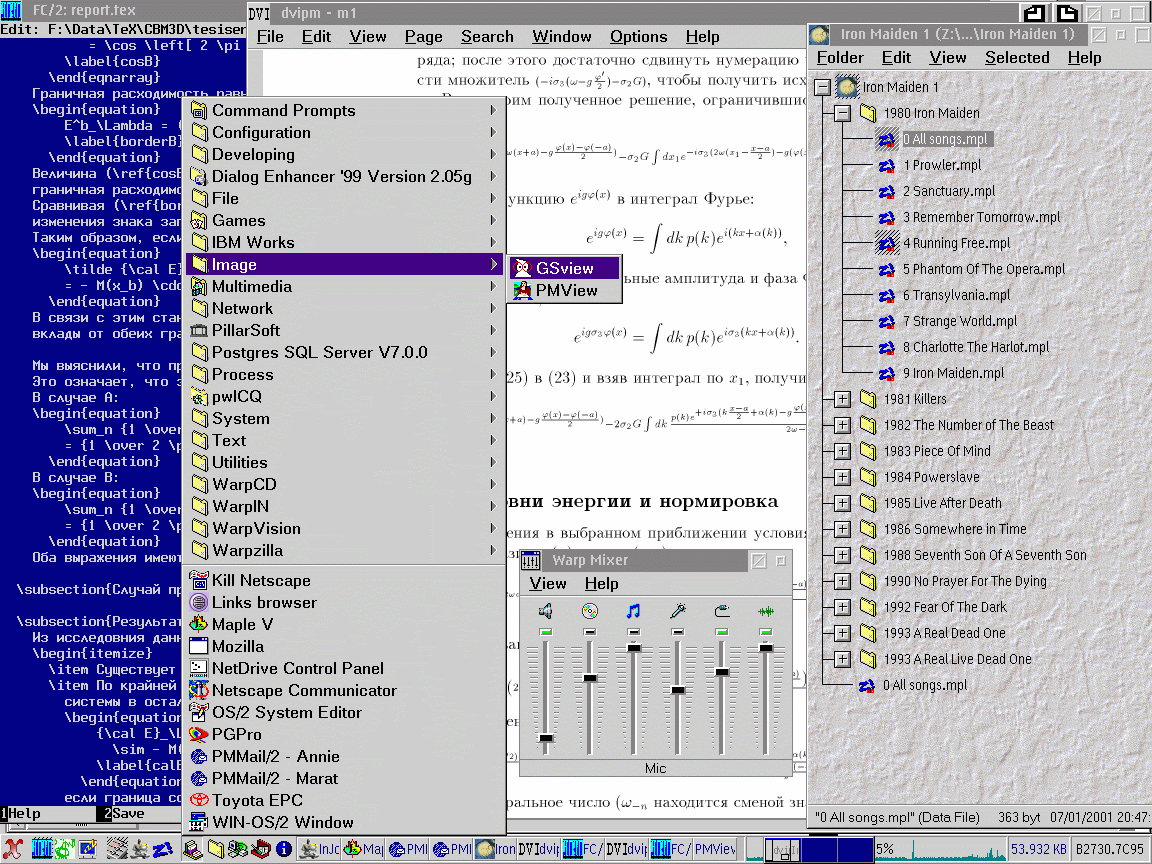Click the 1 Prowler.mpl playlist file icon

pos(887,165)
